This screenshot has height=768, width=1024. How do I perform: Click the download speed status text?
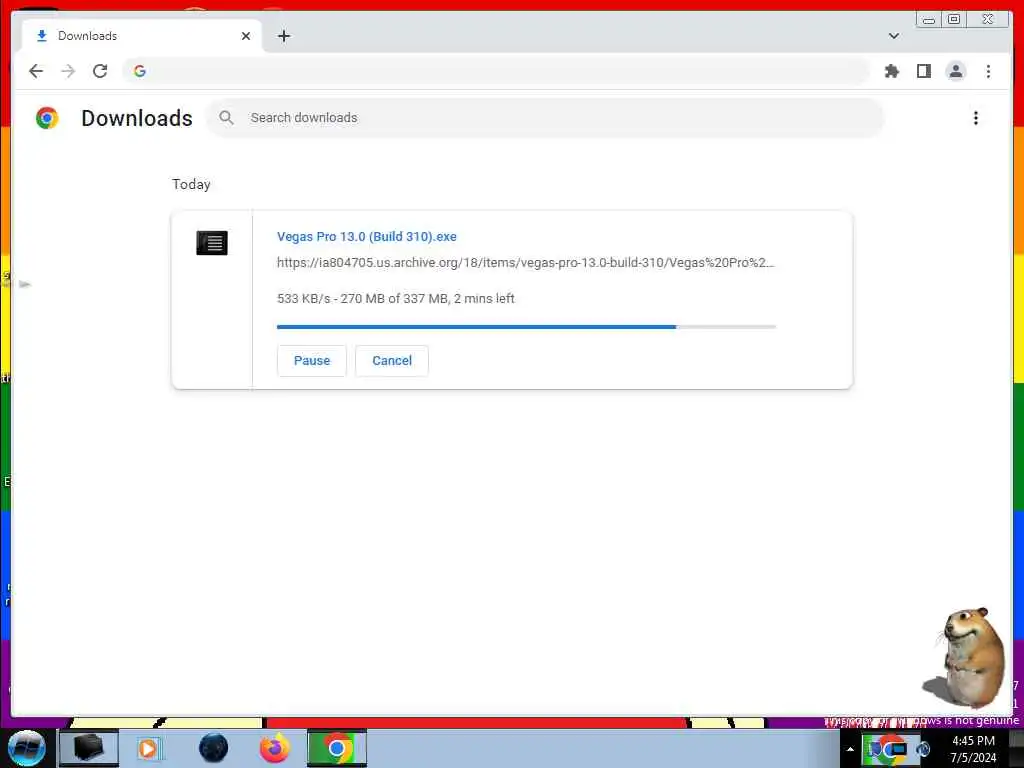click(396, 298)
